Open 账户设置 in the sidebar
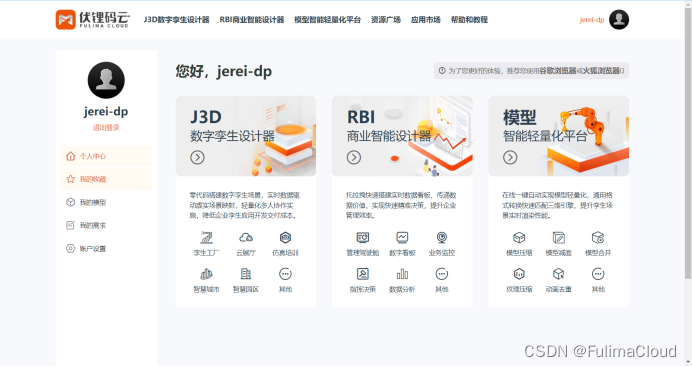692x367 pixels. [x=106, y=249]
